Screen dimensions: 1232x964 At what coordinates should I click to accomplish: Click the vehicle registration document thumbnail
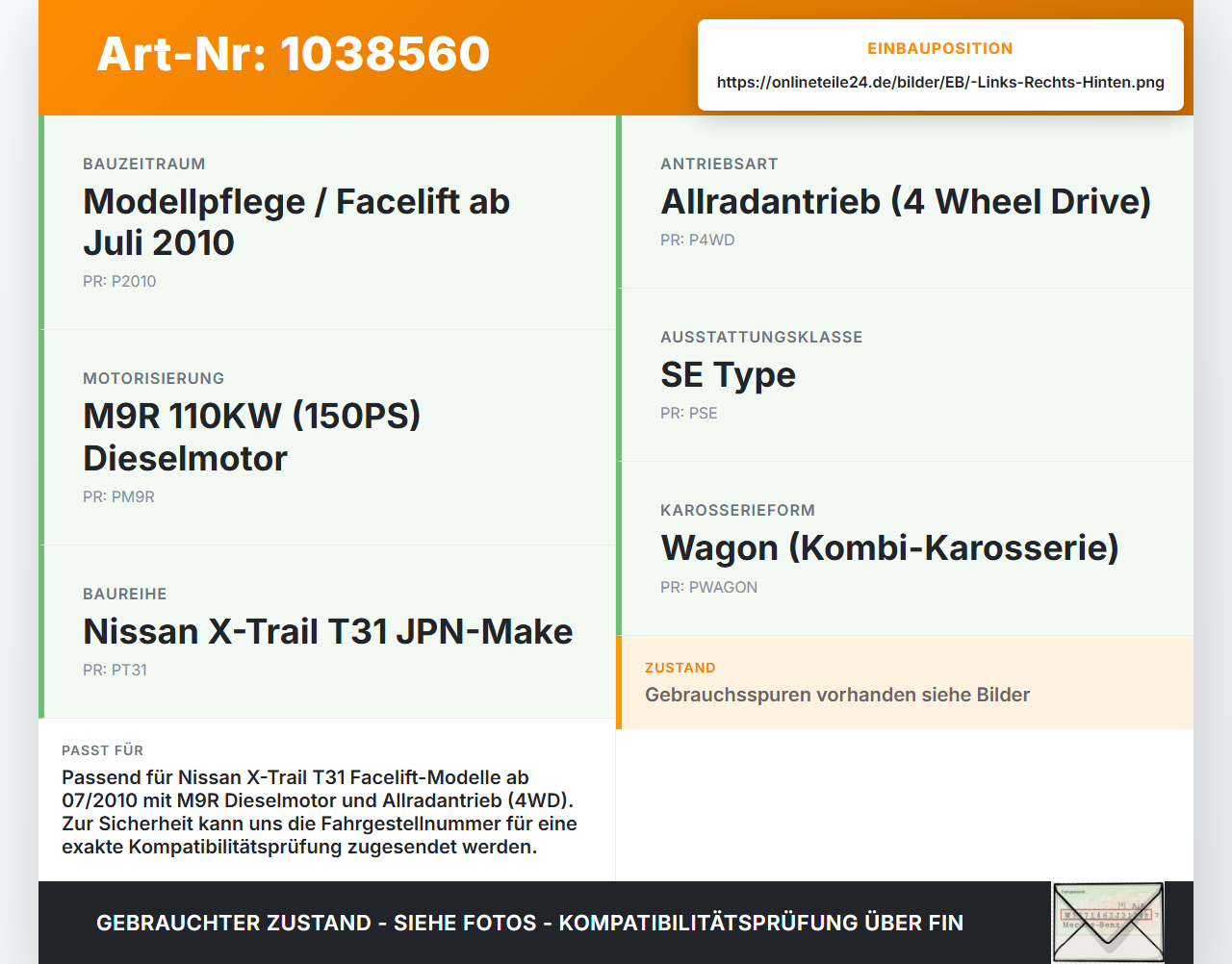[1108, 922]
